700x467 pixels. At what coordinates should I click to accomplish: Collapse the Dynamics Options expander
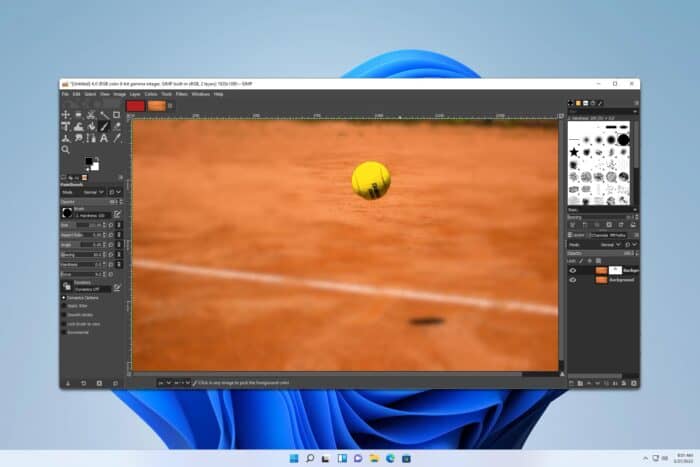pyautogui.click(x=63, y=298)
